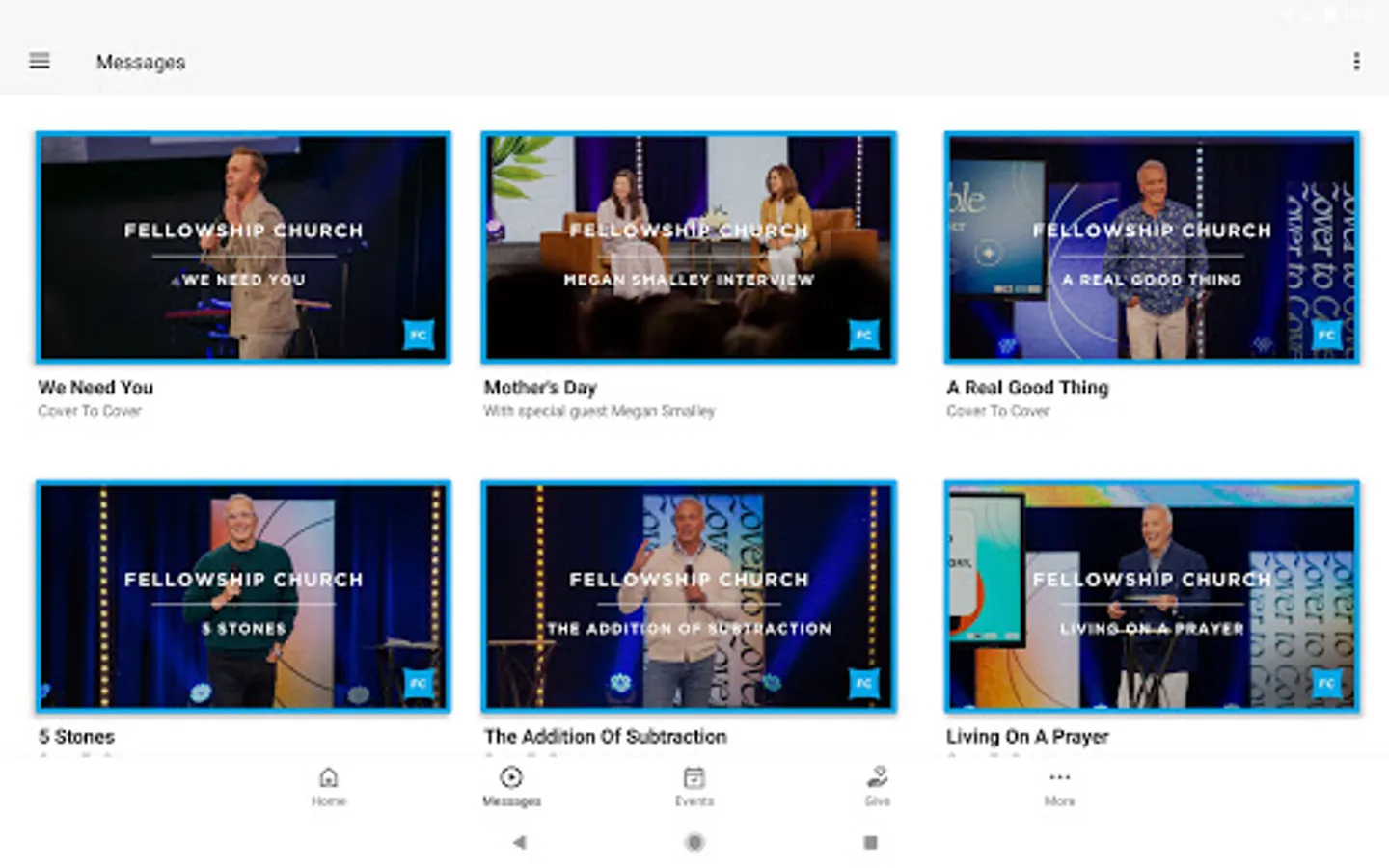Open the hamburger navigation menu
The height and width of the screenshot is (868, 1389).
pyautogui.click(x=40, y=61)
